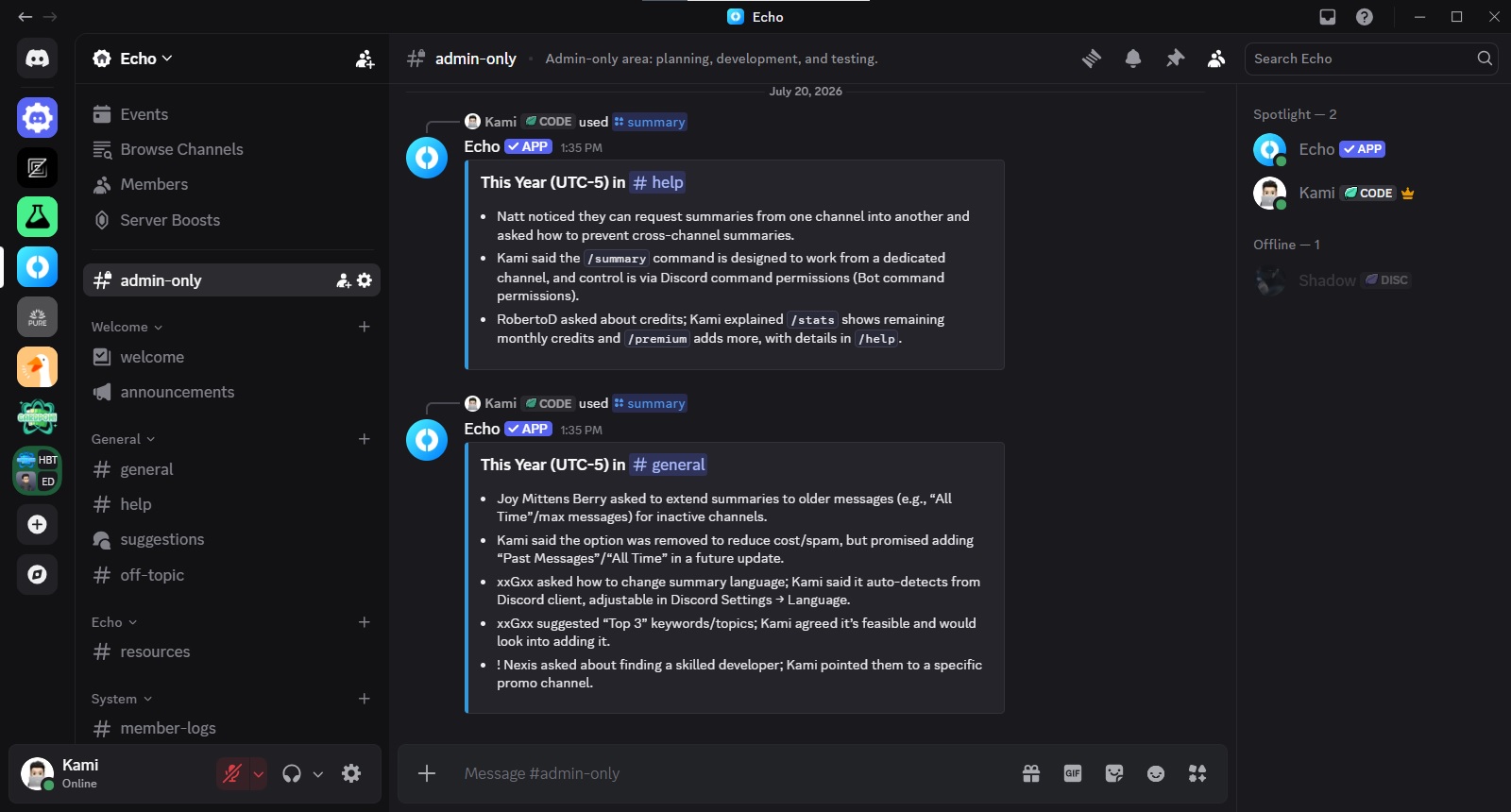Open notification settings bell icon
The height and width of the screenshot is (812, 1511).
coord(1133,59)
